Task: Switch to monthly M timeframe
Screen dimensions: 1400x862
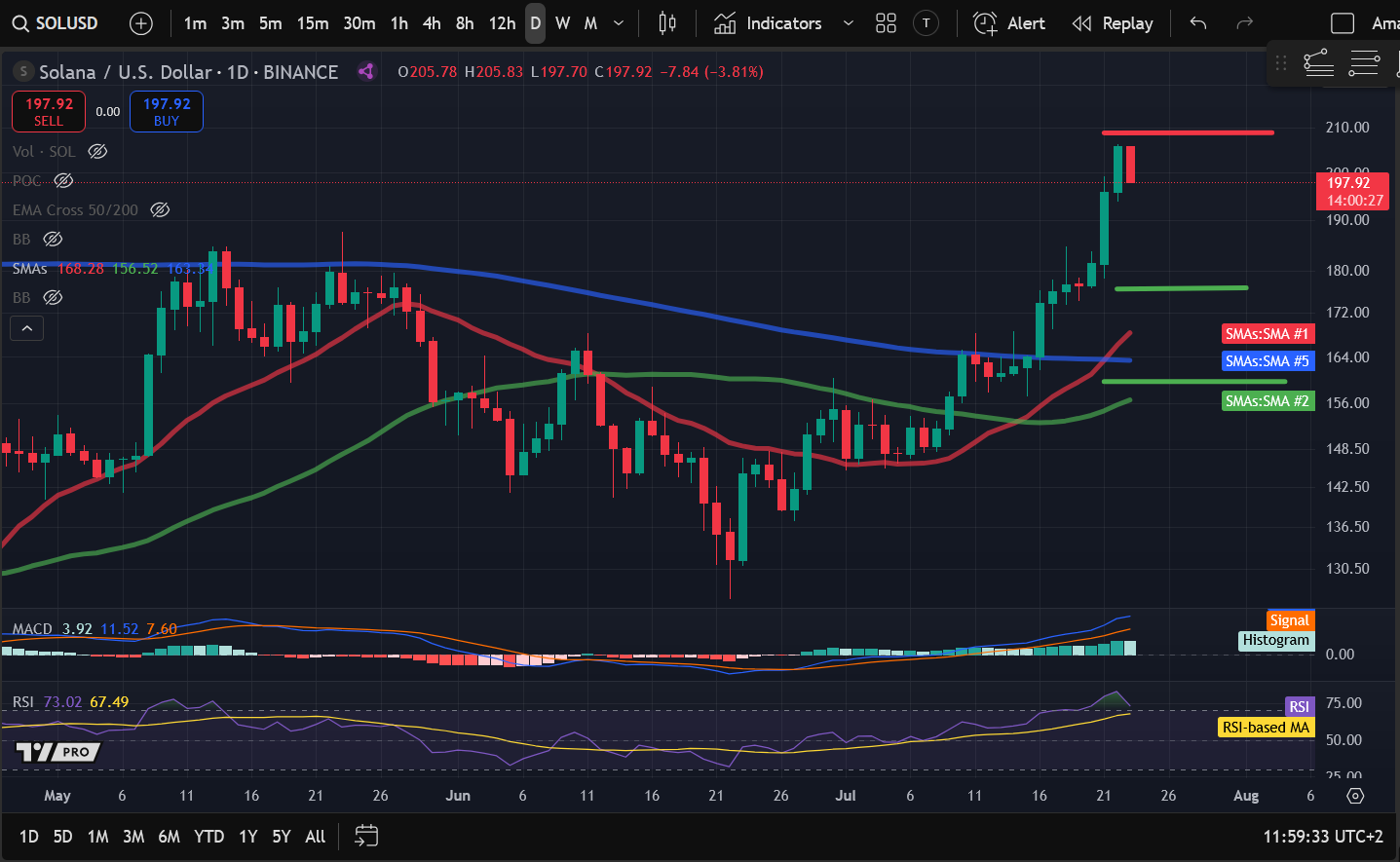Action: (x=590, y=23)
